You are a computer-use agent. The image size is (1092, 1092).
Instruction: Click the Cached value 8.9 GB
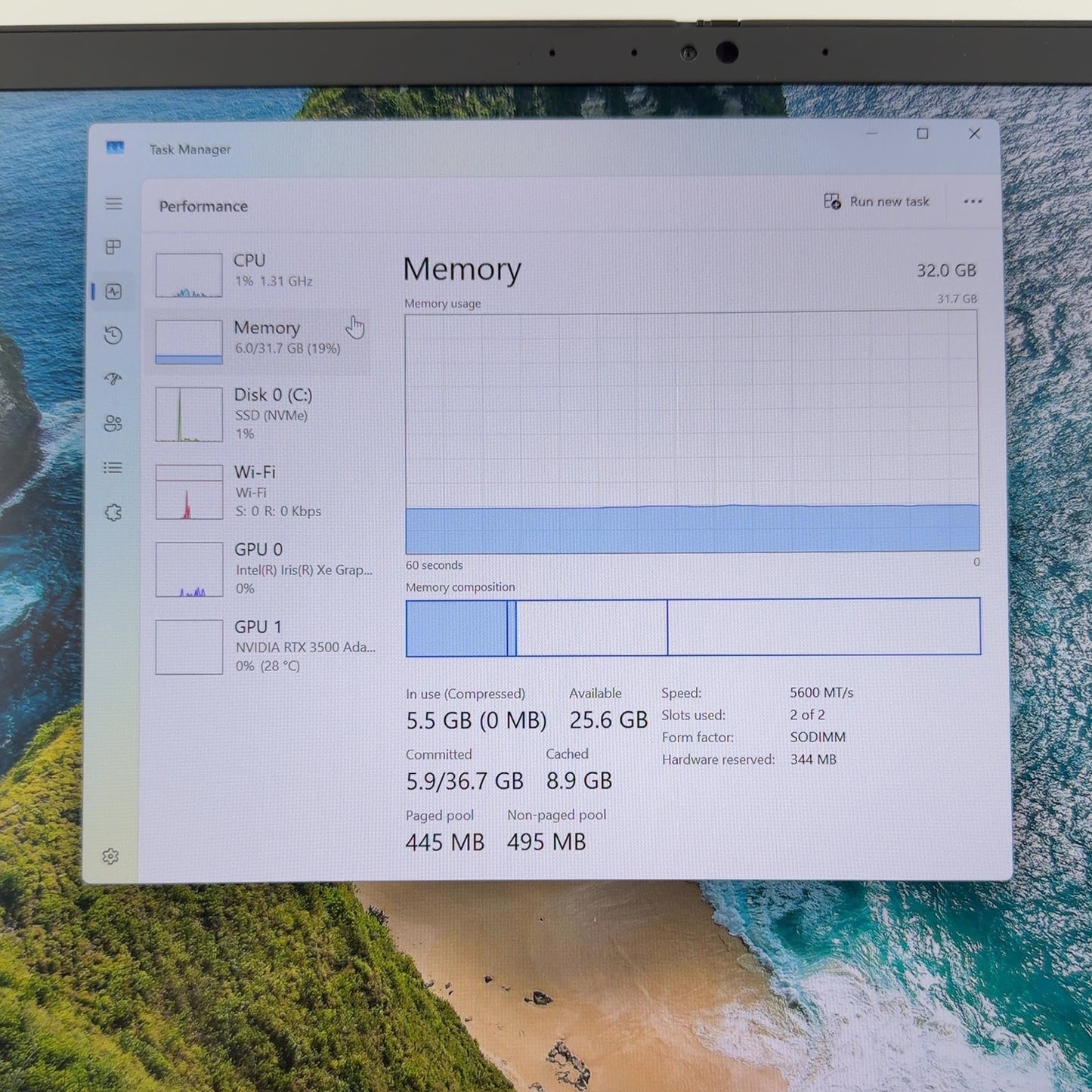579,781
